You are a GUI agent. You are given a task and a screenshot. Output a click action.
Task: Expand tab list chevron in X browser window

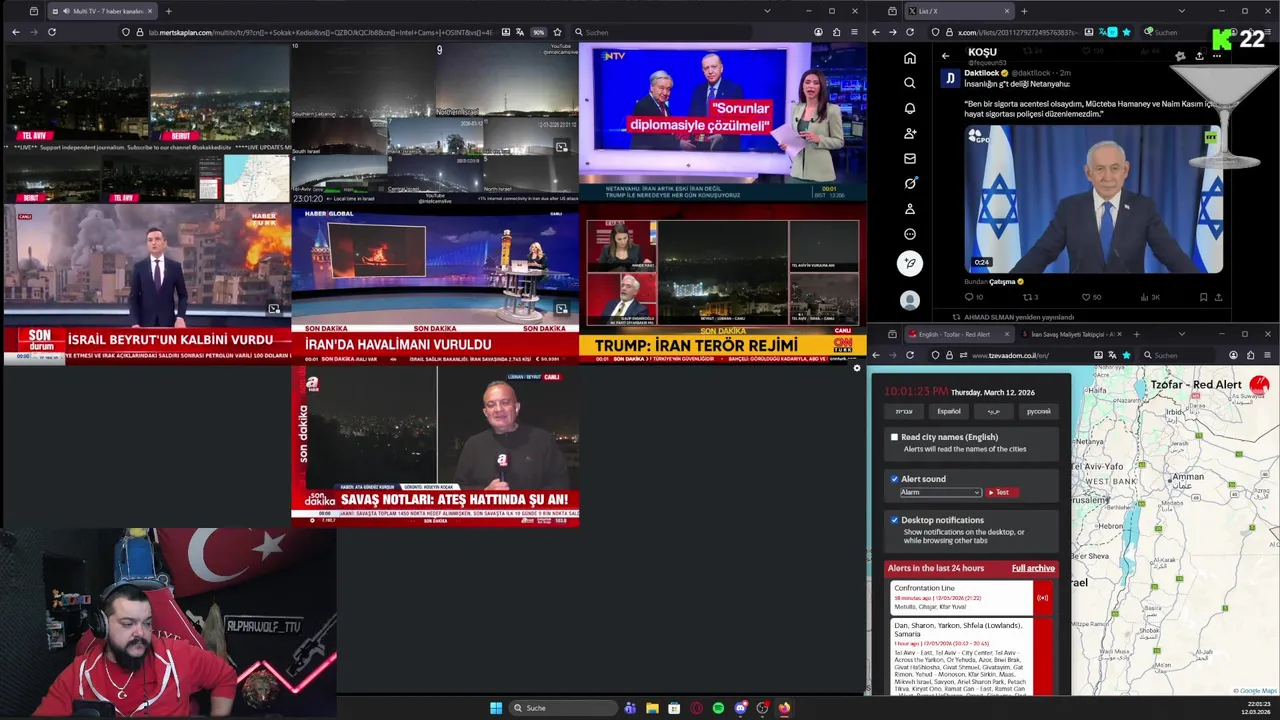click(x=1181, y=11)
